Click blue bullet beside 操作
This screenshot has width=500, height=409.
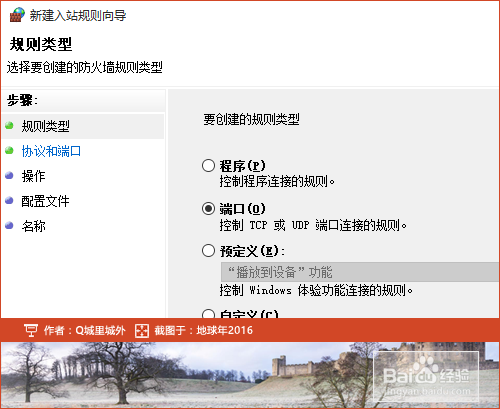[9, 175]
